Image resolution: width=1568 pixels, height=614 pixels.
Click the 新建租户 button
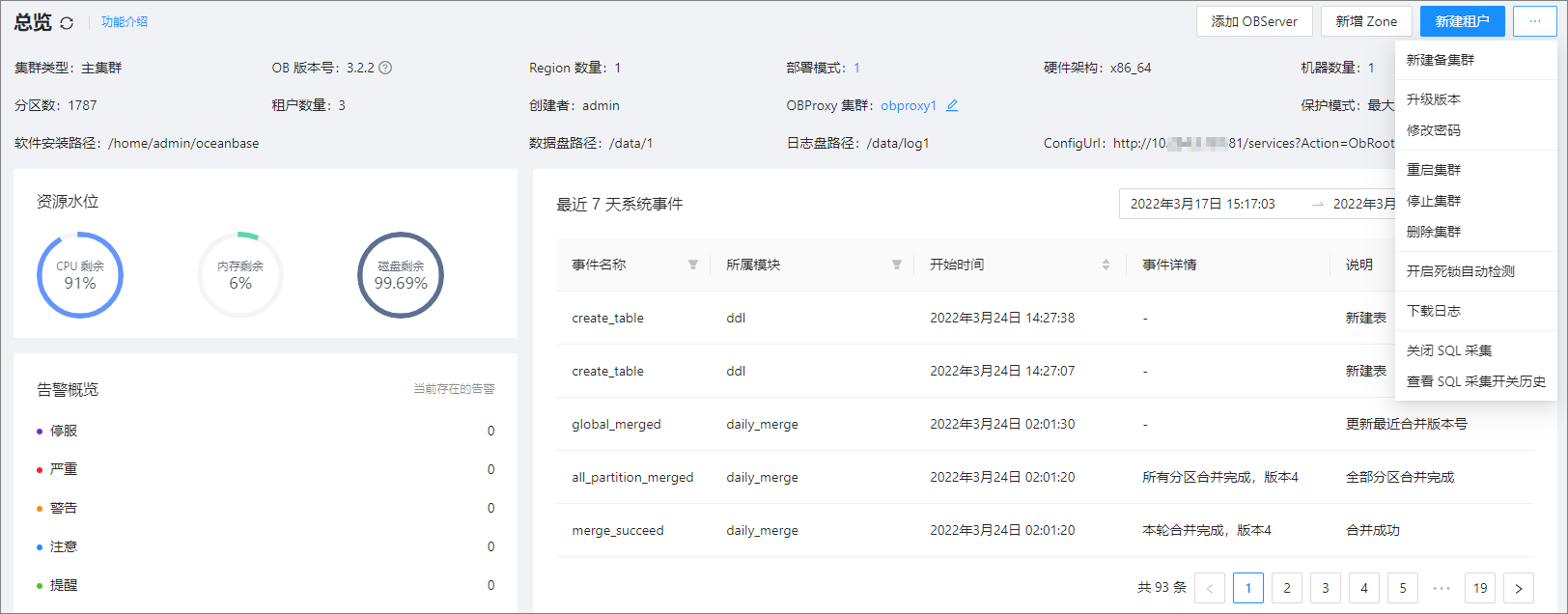tap(1462, 21)
